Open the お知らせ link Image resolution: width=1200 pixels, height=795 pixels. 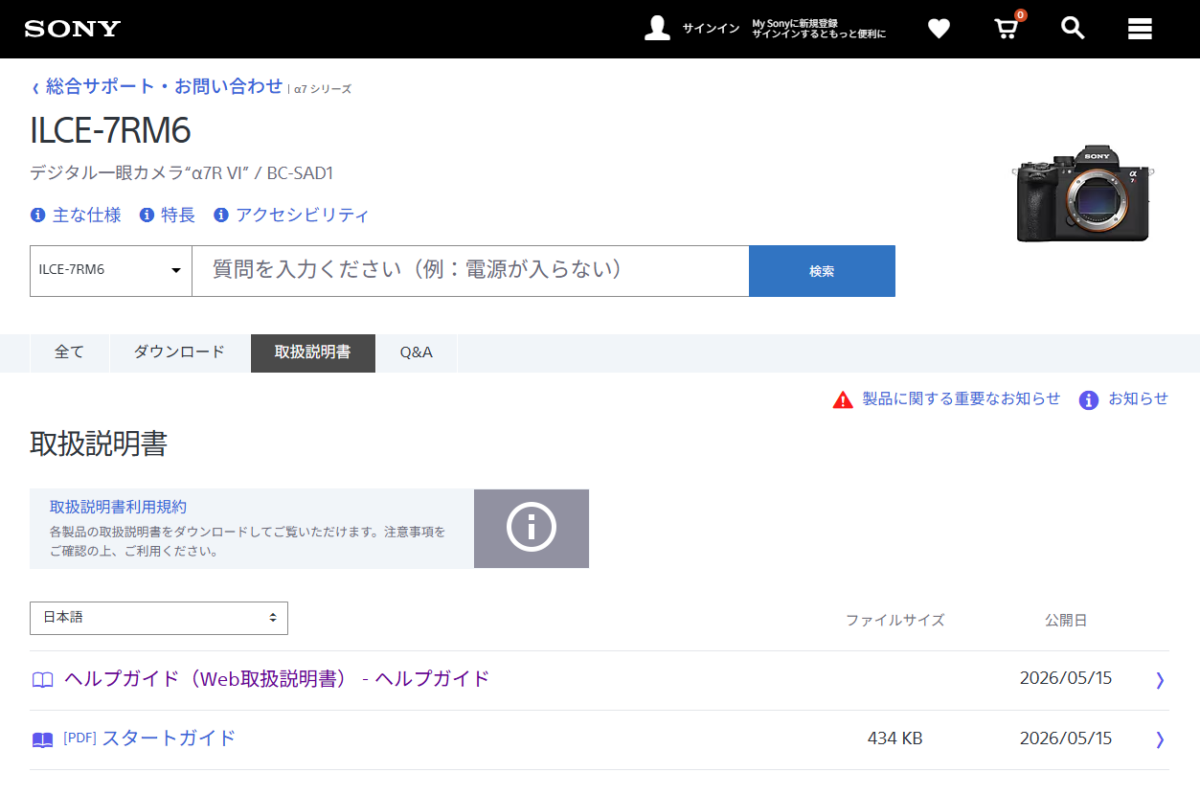1138,398
